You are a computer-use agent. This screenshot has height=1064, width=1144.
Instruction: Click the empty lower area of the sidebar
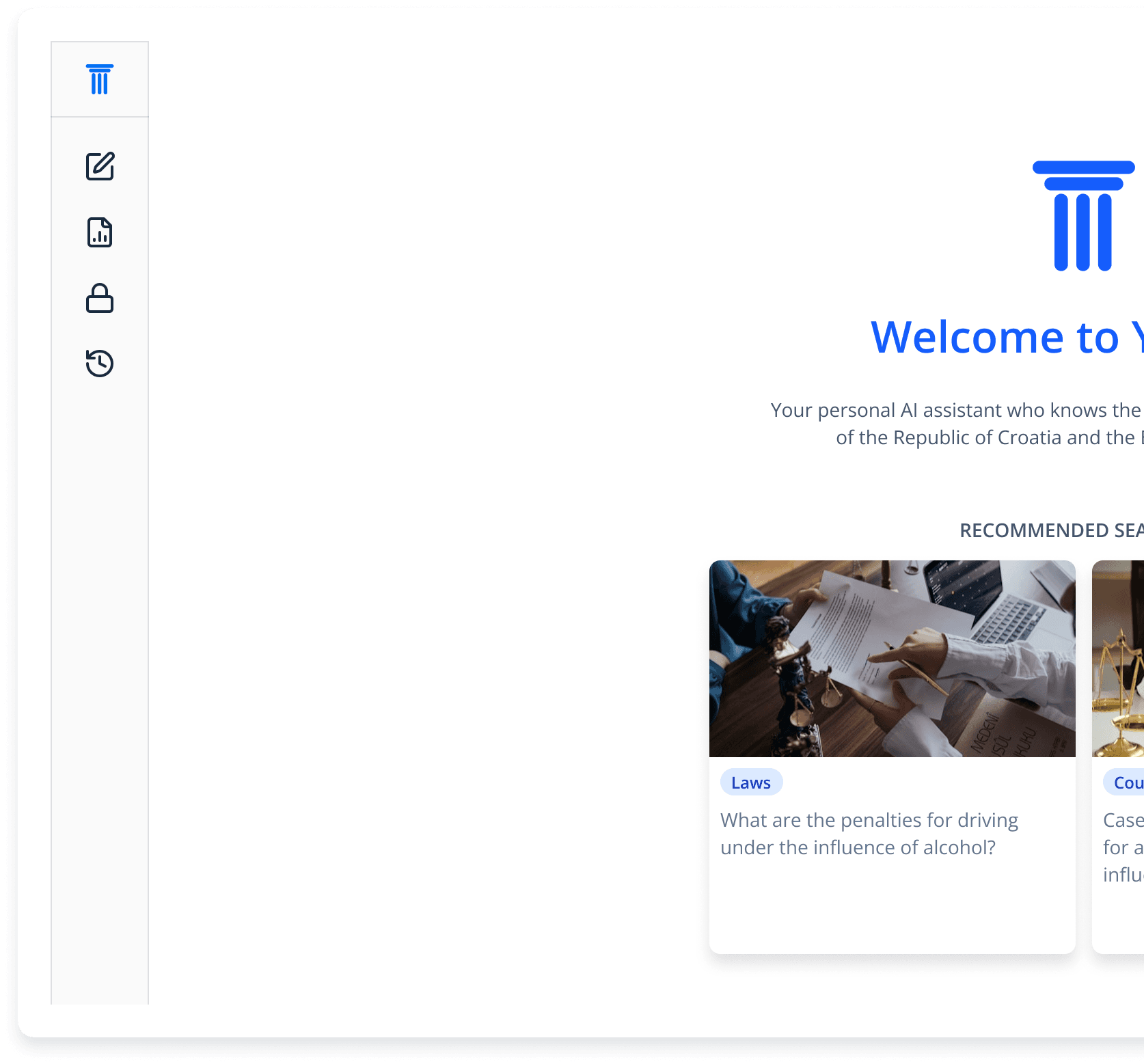pos(100,683)
